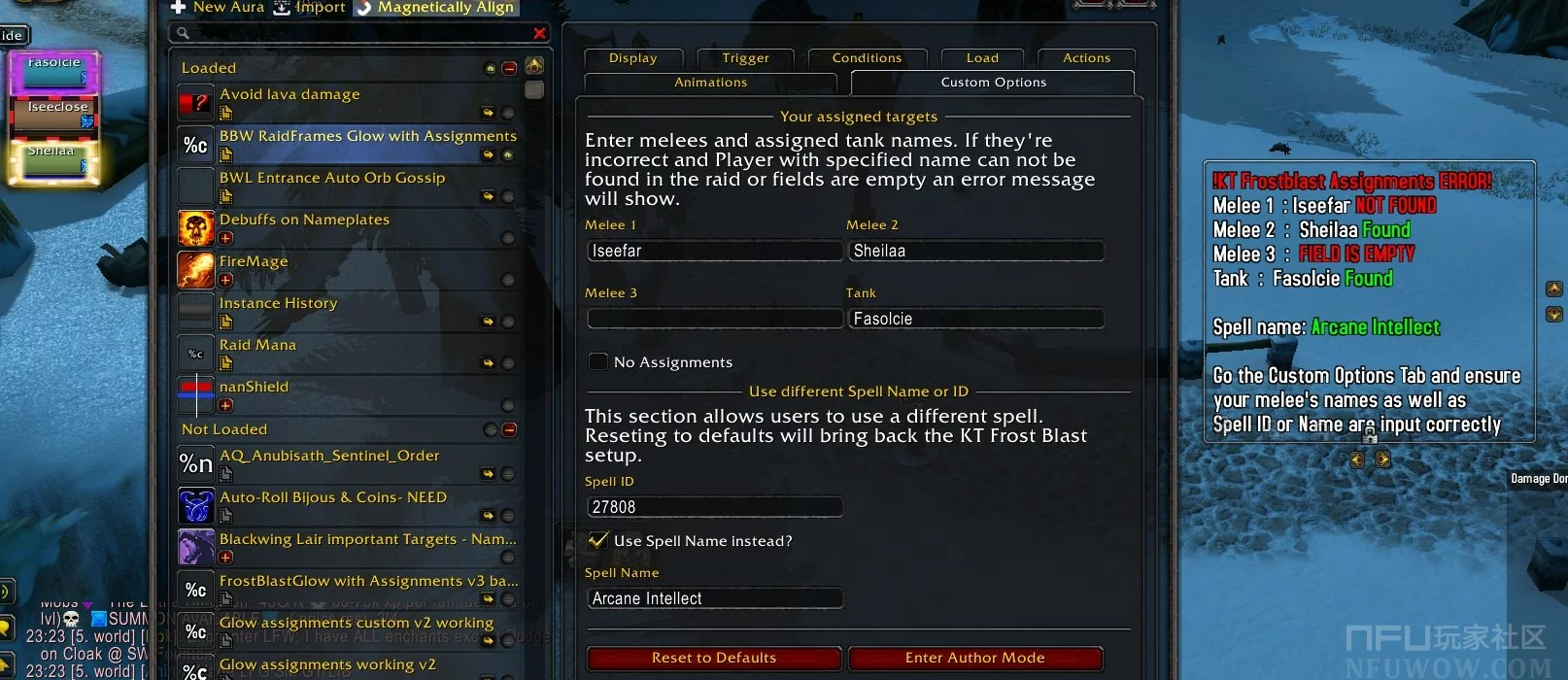Screen dimensions: 1568x680
Task: Uncheck Use Spell Name instead option
Action: pos(598,540)
